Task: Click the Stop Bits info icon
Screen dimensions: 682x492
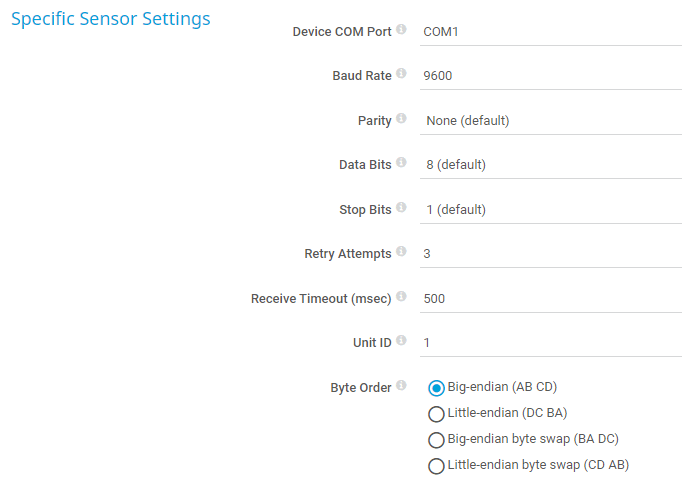Action: coord(401,208)
